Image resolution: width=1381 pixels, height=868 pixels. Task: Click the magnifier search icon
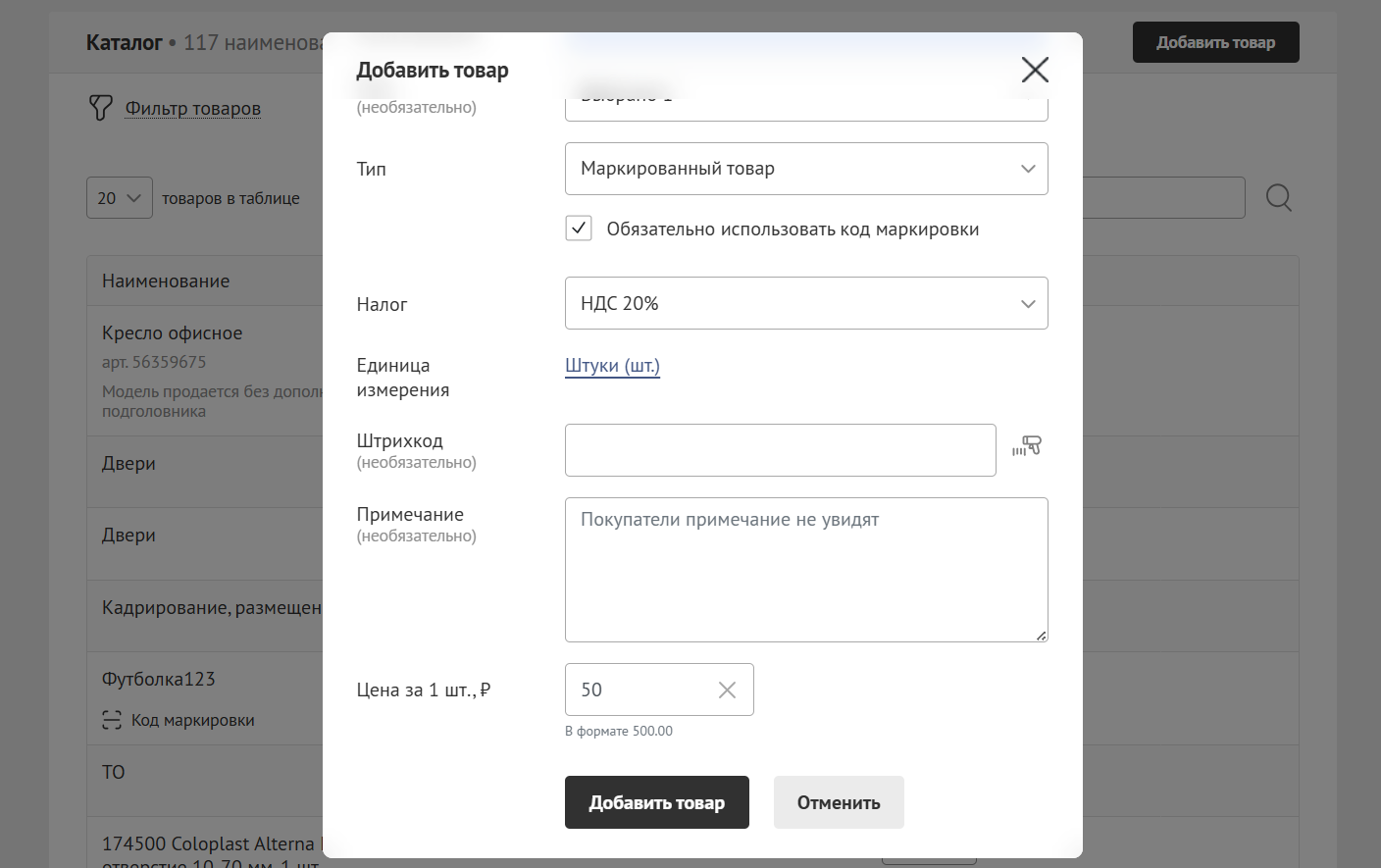pyautogui.click(x=1278, y=198)
